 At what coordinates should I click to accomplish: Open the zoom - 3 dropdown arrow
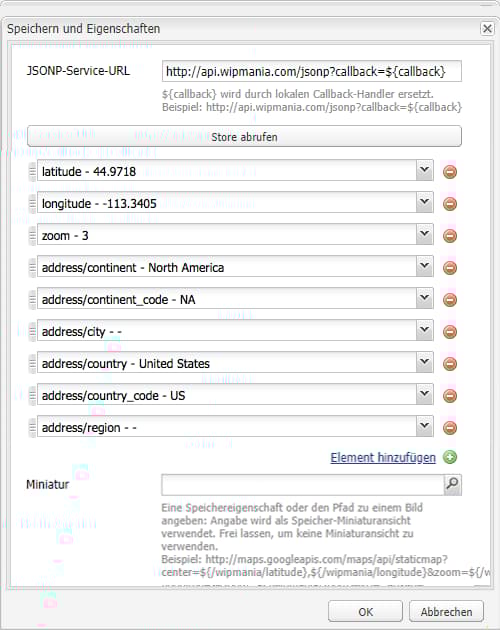pos(424,234)
